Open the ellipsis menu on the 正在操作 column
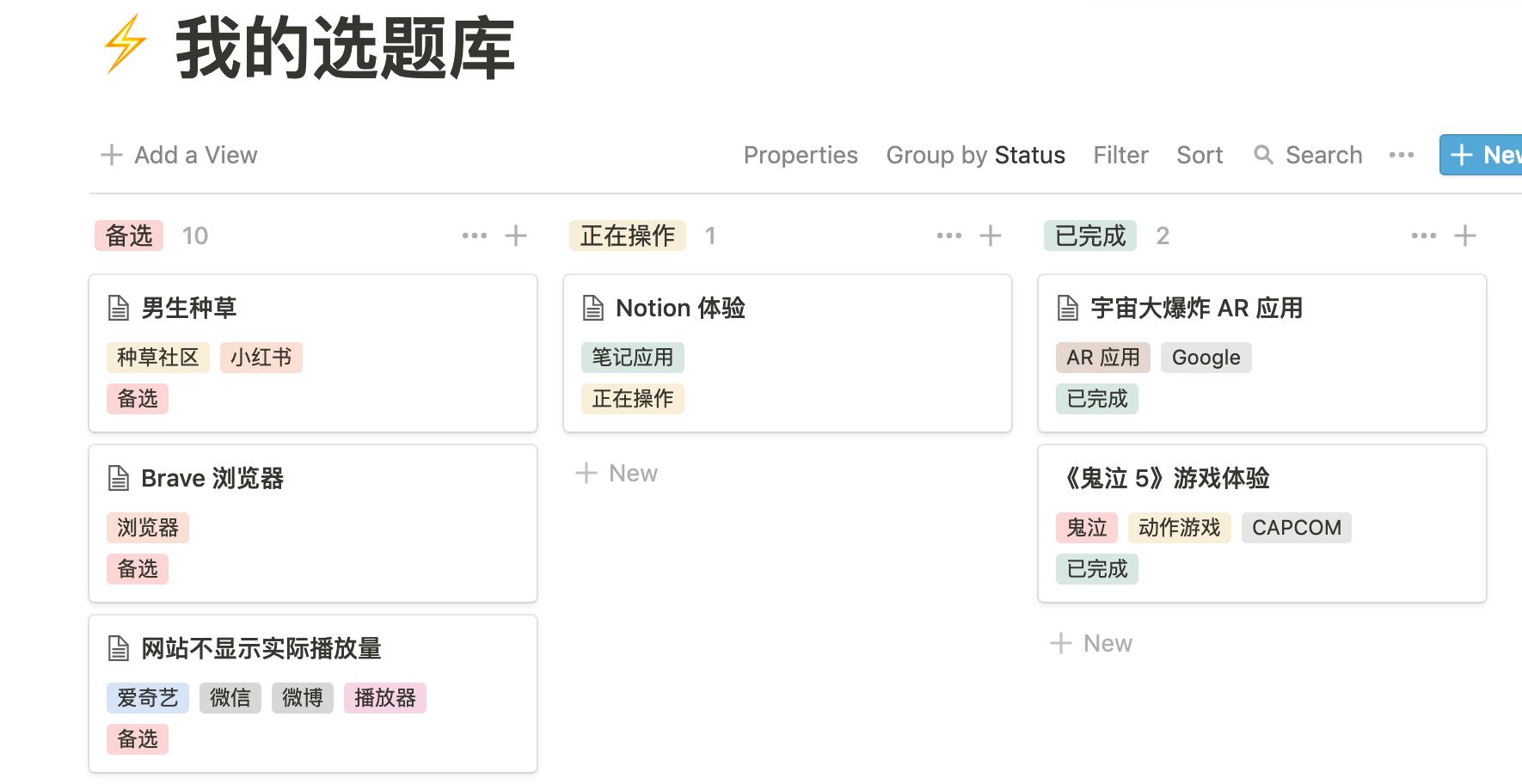 948,235
